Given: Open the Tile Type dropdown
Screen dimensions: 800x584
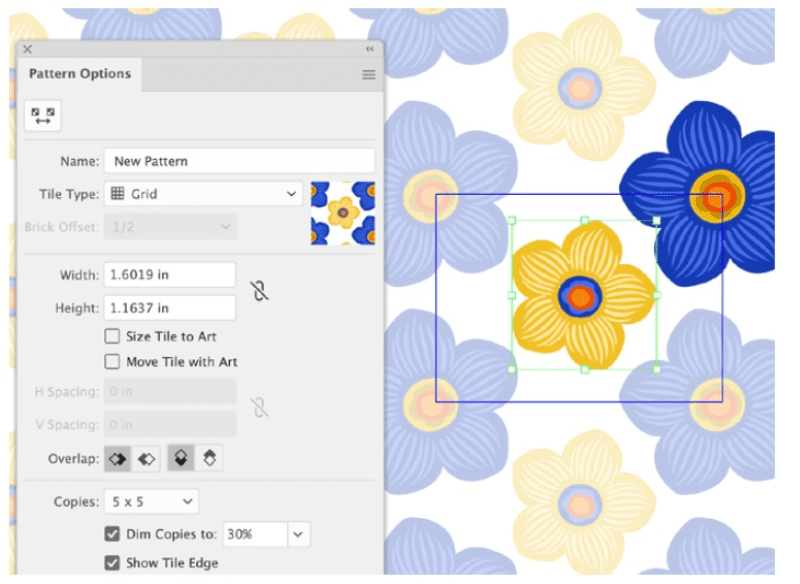Looking at the screenshot, I should point(203,194).
